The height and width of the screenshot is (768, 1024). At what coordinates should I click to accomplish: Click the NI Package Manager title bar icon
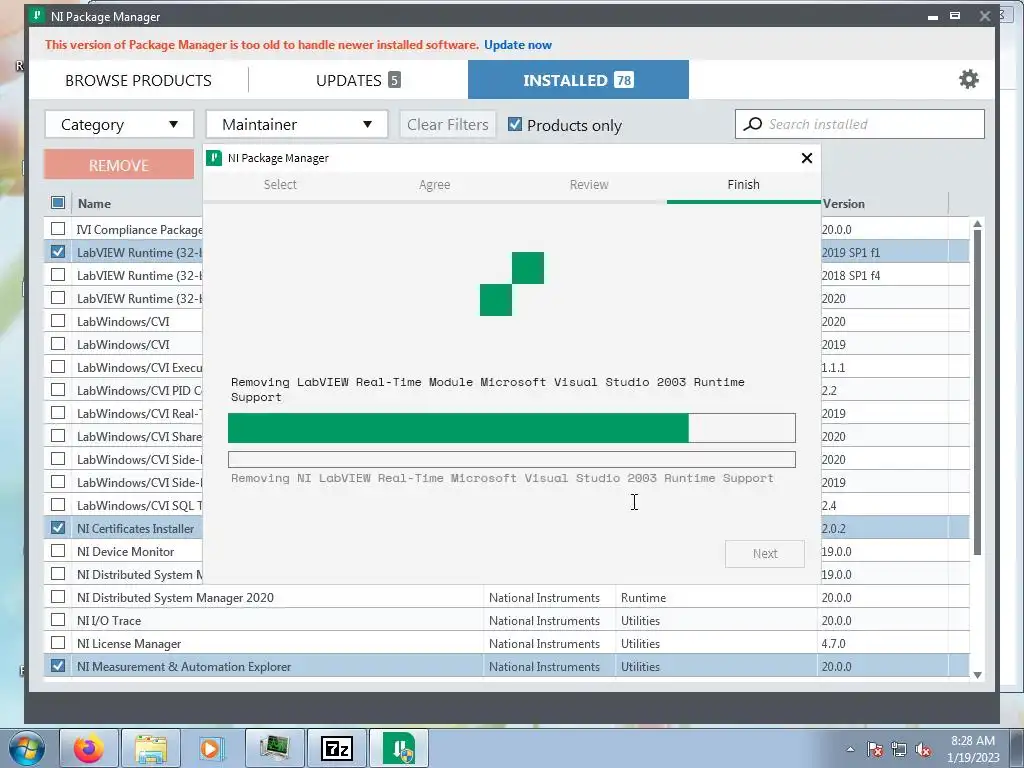[x=38, y=16]
